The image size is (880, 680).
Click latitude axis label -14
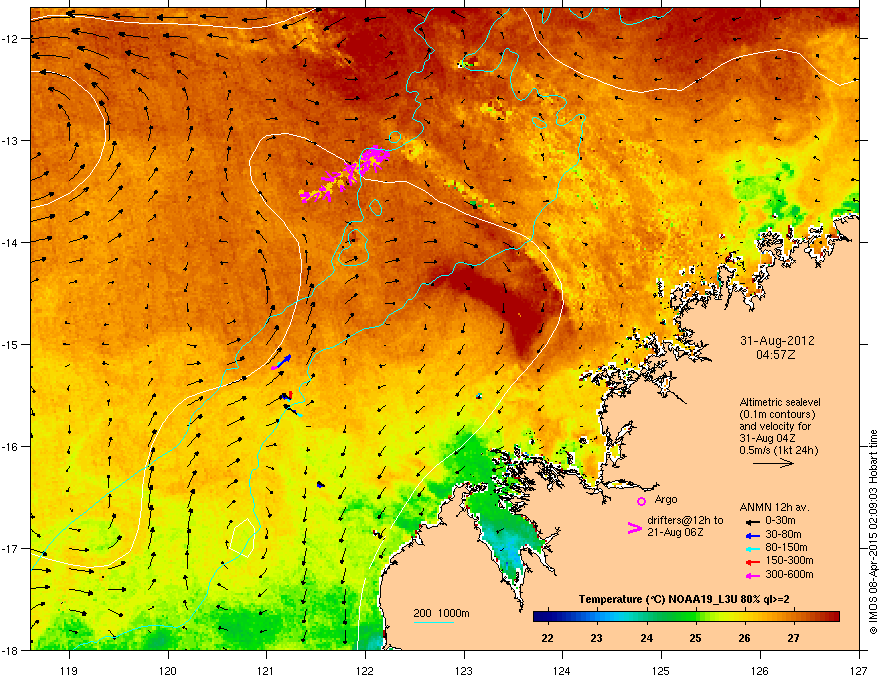(x=10, y=242)
